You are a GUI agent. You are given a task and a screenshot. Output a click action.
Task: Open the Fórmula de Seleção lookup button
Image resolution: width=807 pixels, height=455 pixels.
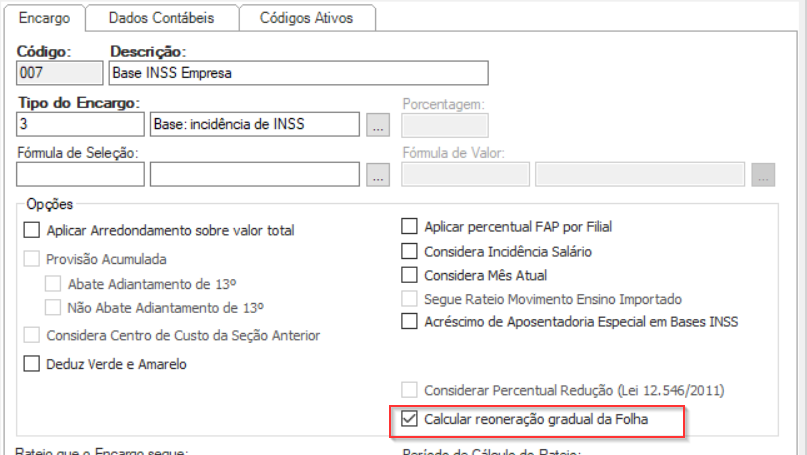coord(377,174)
